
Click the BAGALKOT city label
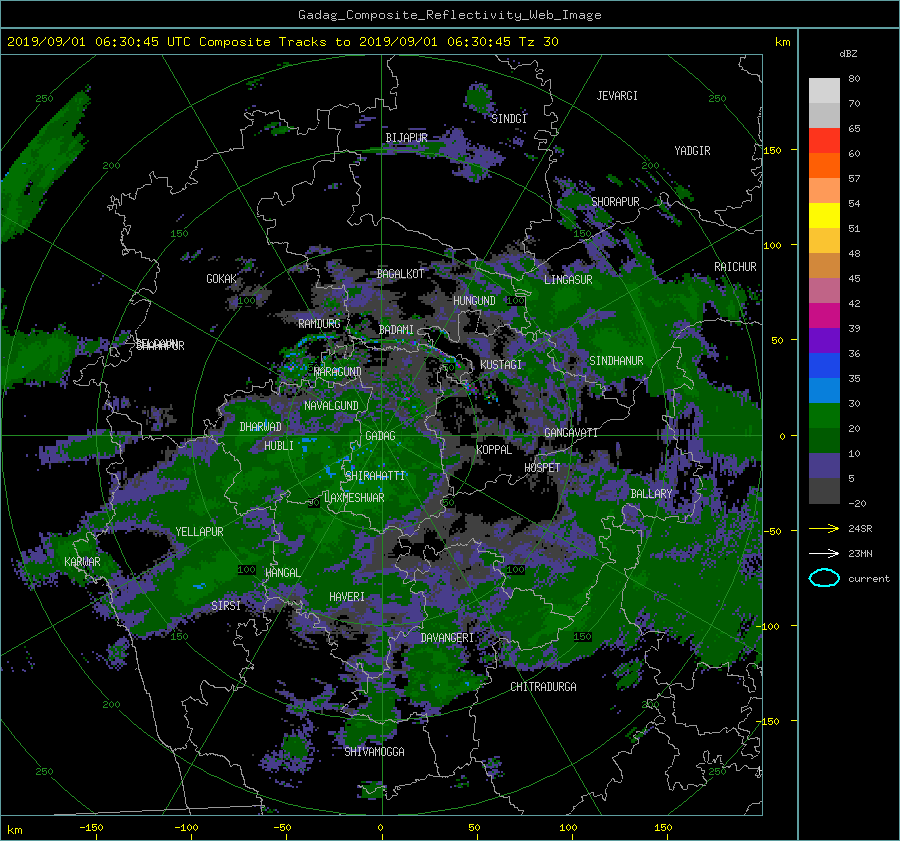click(x=400, y=274)
